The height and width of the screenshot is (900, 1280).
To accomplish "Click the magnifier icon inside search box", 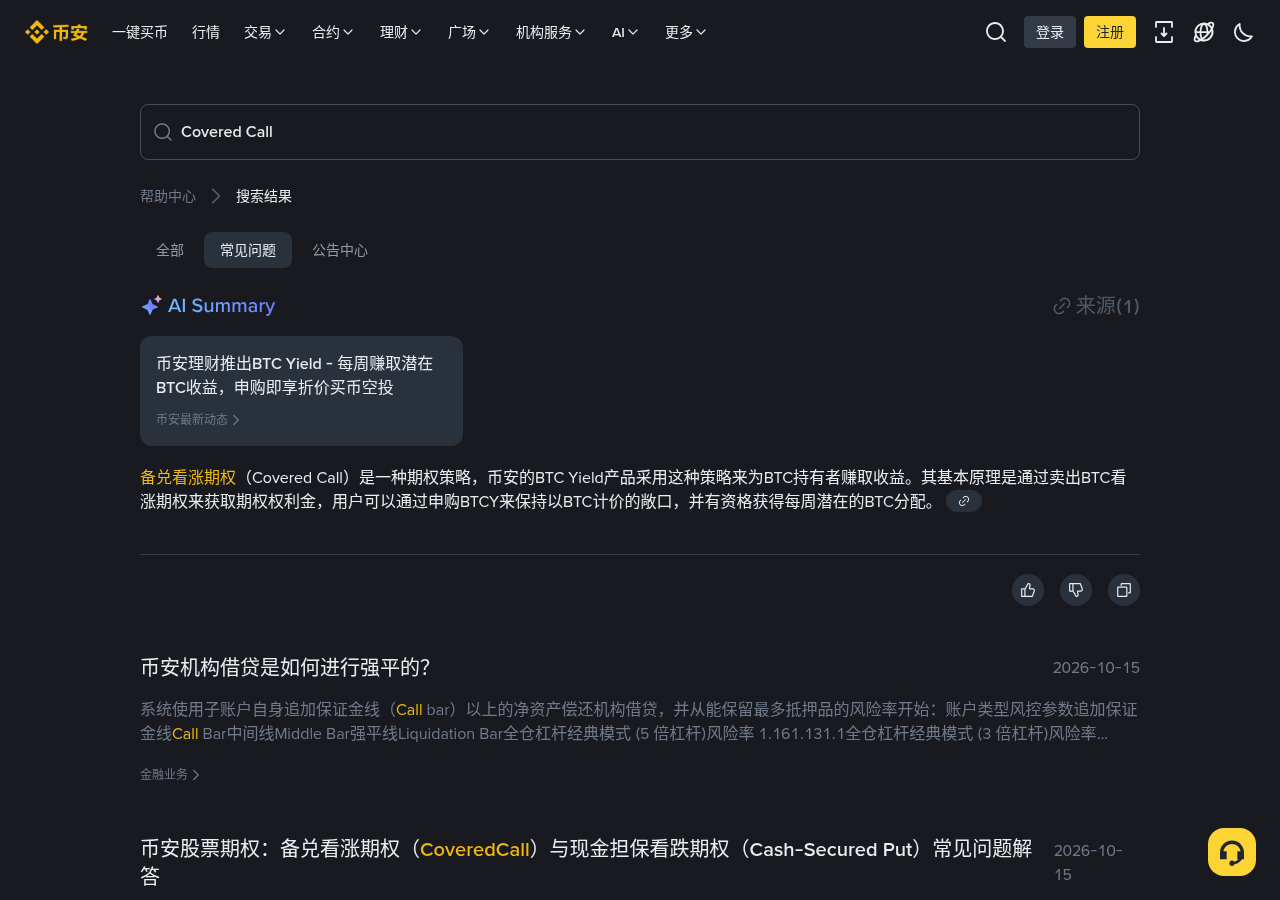I will (x=163, y=132).
